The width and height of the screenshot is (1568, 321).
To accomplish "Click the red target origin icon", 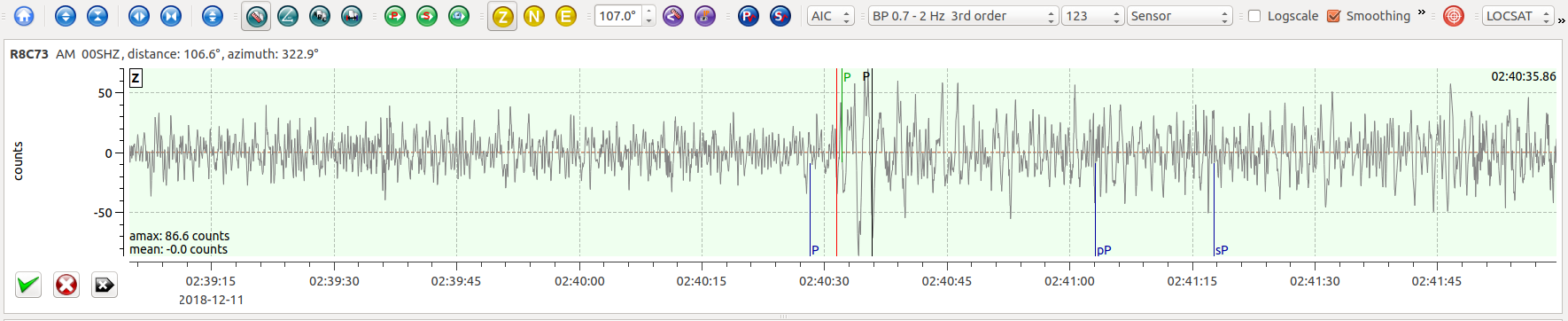I will tap(1454, 16).
